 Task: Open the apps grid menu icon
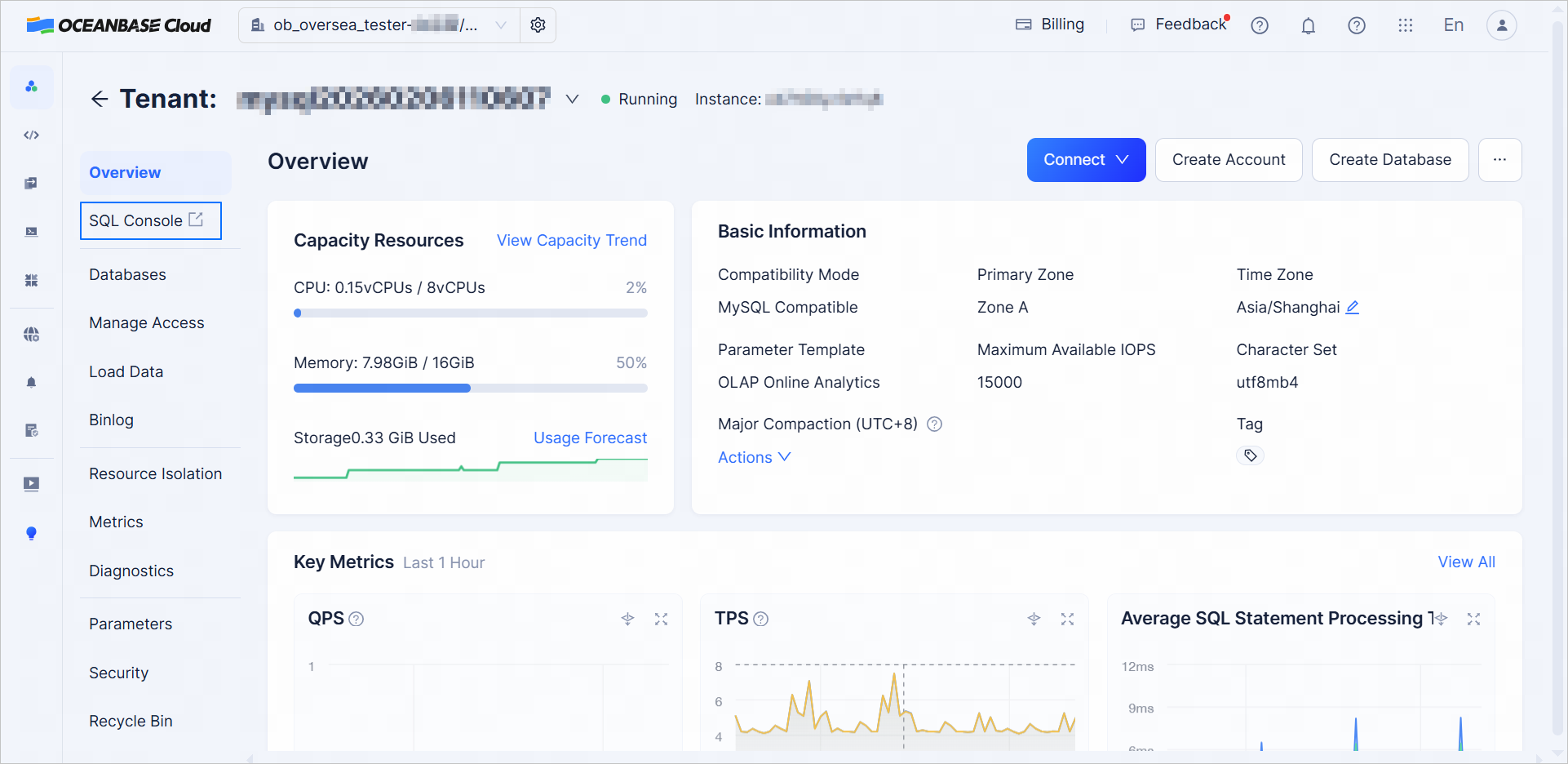(x=1405, y=25)
